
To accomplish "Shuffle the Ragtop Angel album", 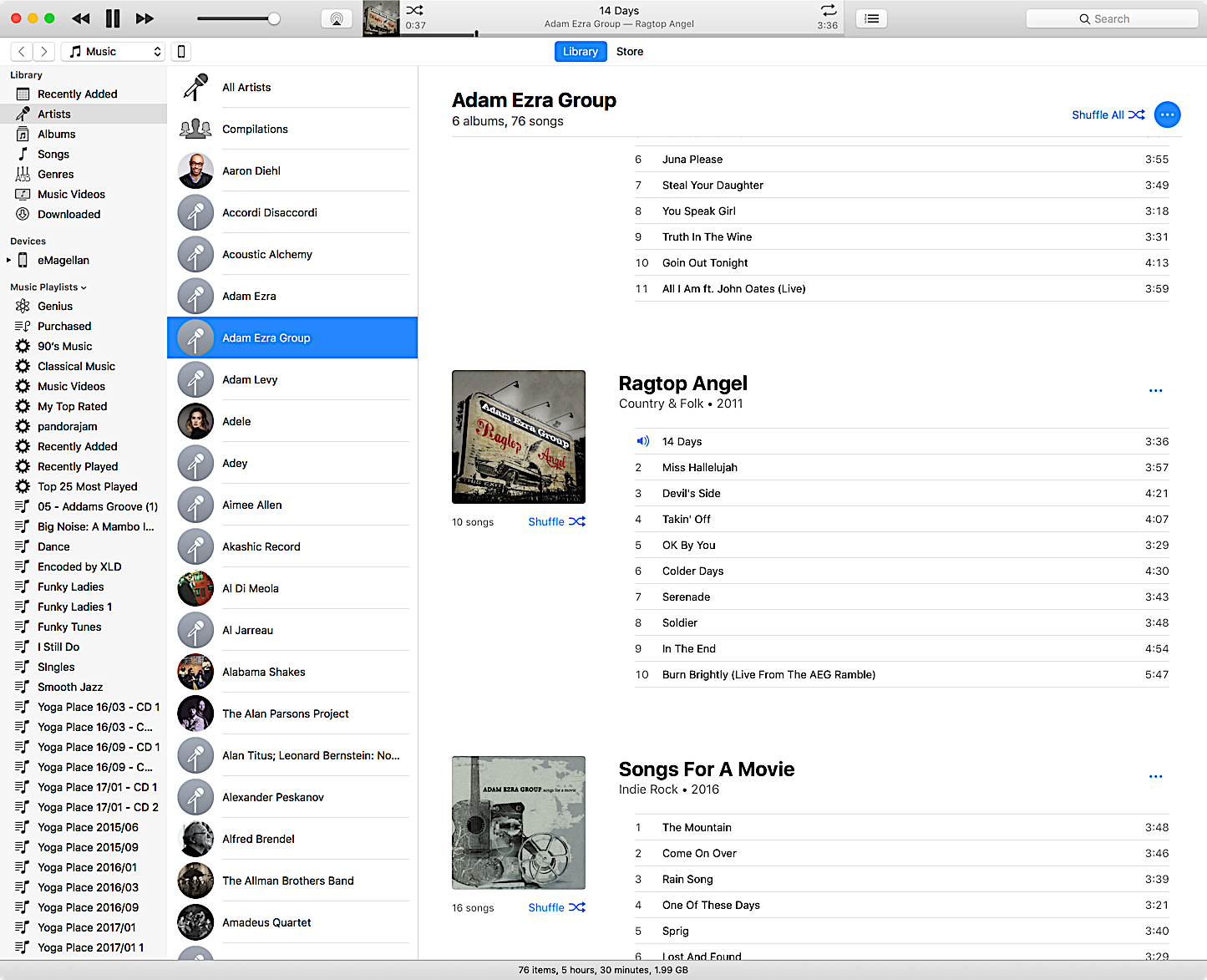I will [557, 522].
